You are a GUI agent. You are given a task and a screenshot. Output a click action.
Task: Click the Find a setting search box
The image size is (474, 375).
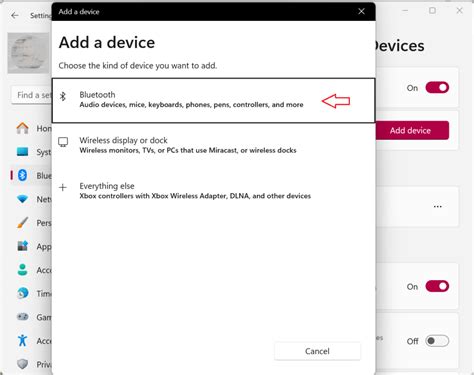tap(32, 95)
